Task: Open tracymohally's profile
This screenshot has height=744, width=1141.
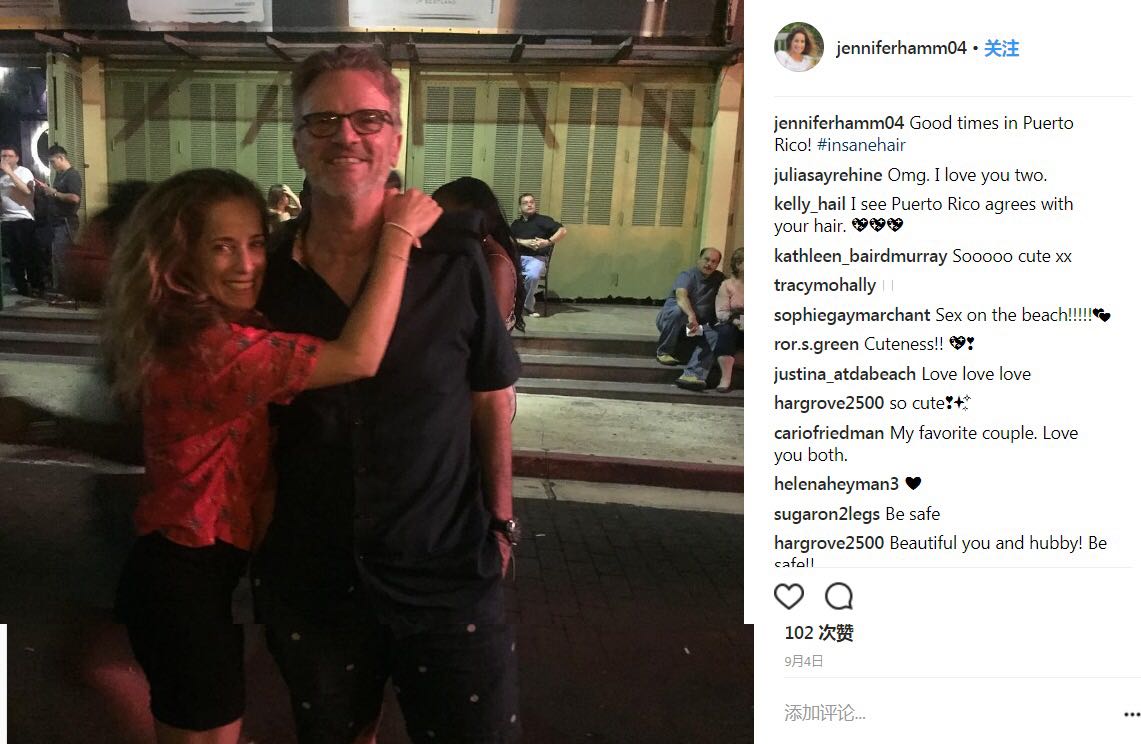Action: tap(825, 285)
